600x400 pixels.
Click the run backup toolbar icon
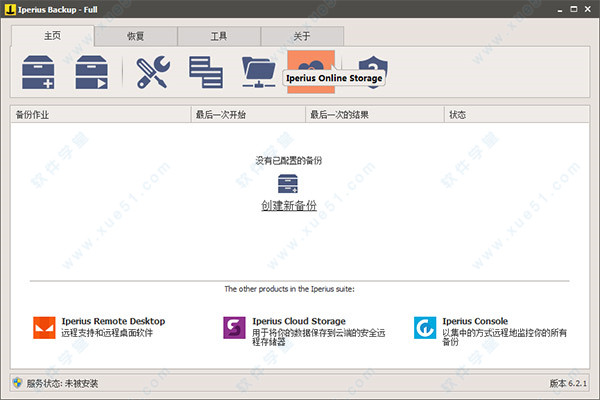(x=91, y=72)
